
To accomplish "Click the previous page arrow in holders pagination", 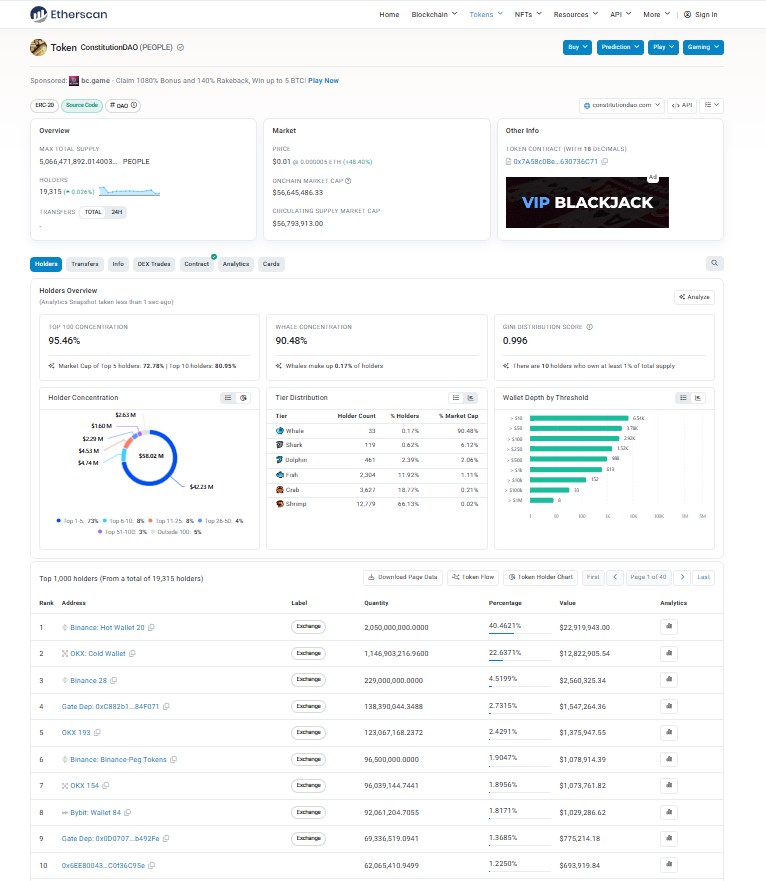I will coord(615,577).
